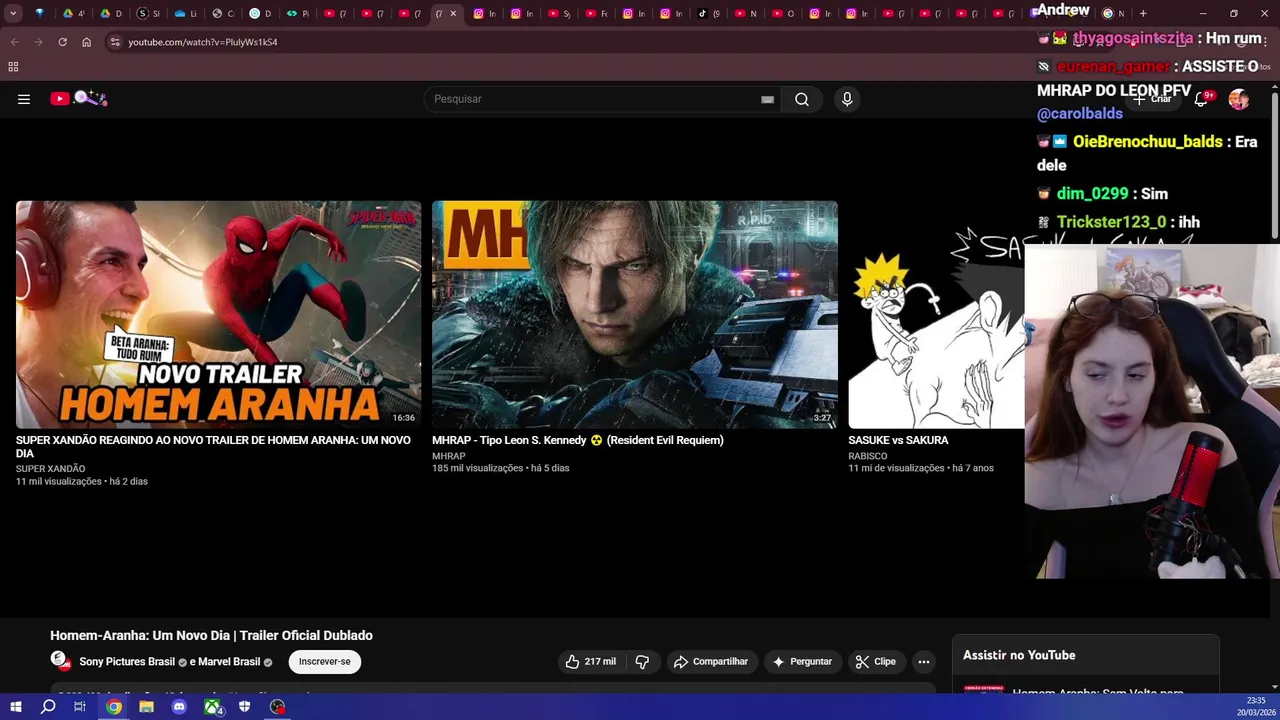Go forward with browser forward arrow
Viewport: 1280px width, 720px height.
[x=38, y=42]
